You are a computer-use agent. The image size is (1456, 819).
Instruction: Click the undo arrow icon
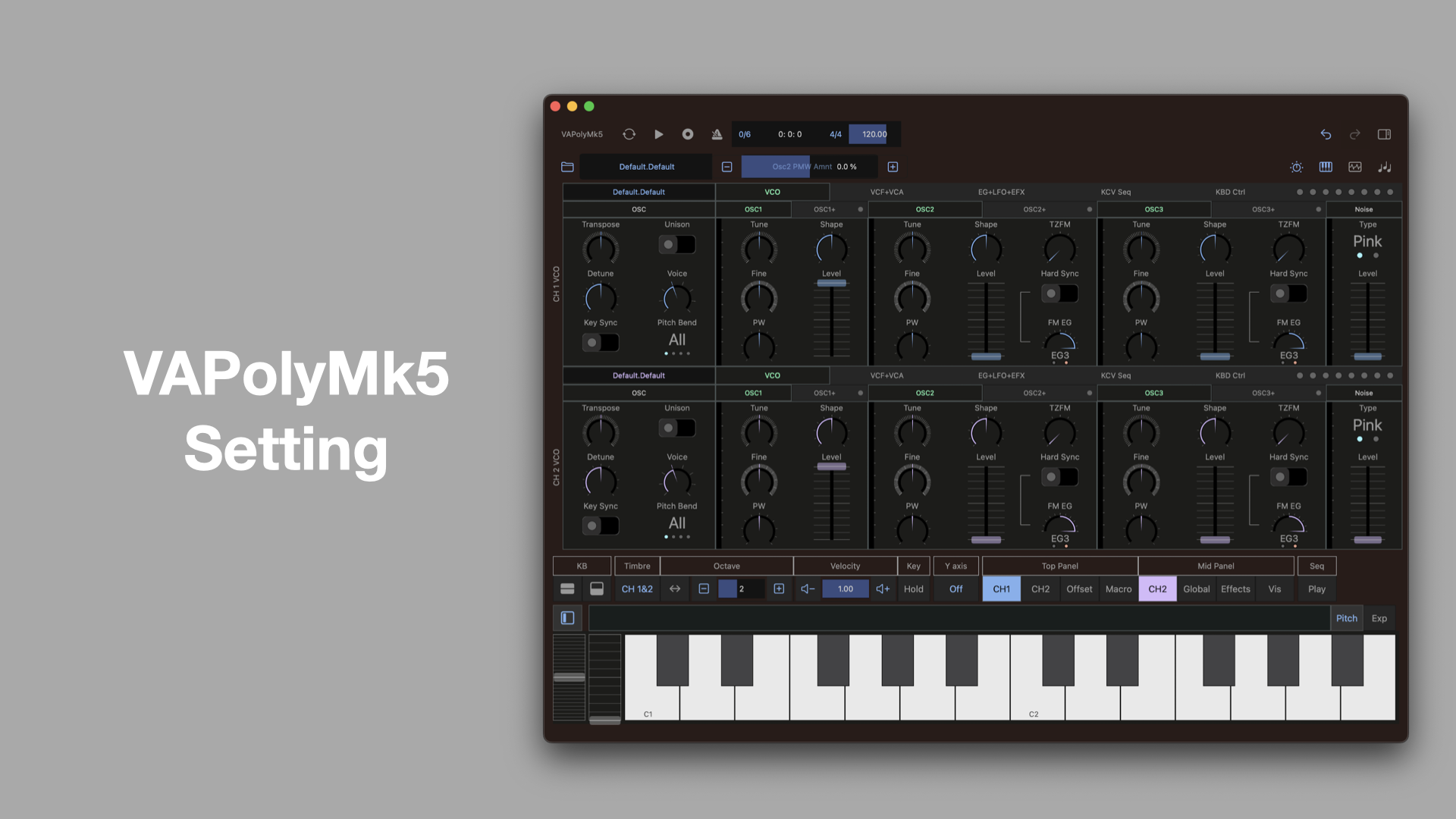click(x=1326, y=134)
